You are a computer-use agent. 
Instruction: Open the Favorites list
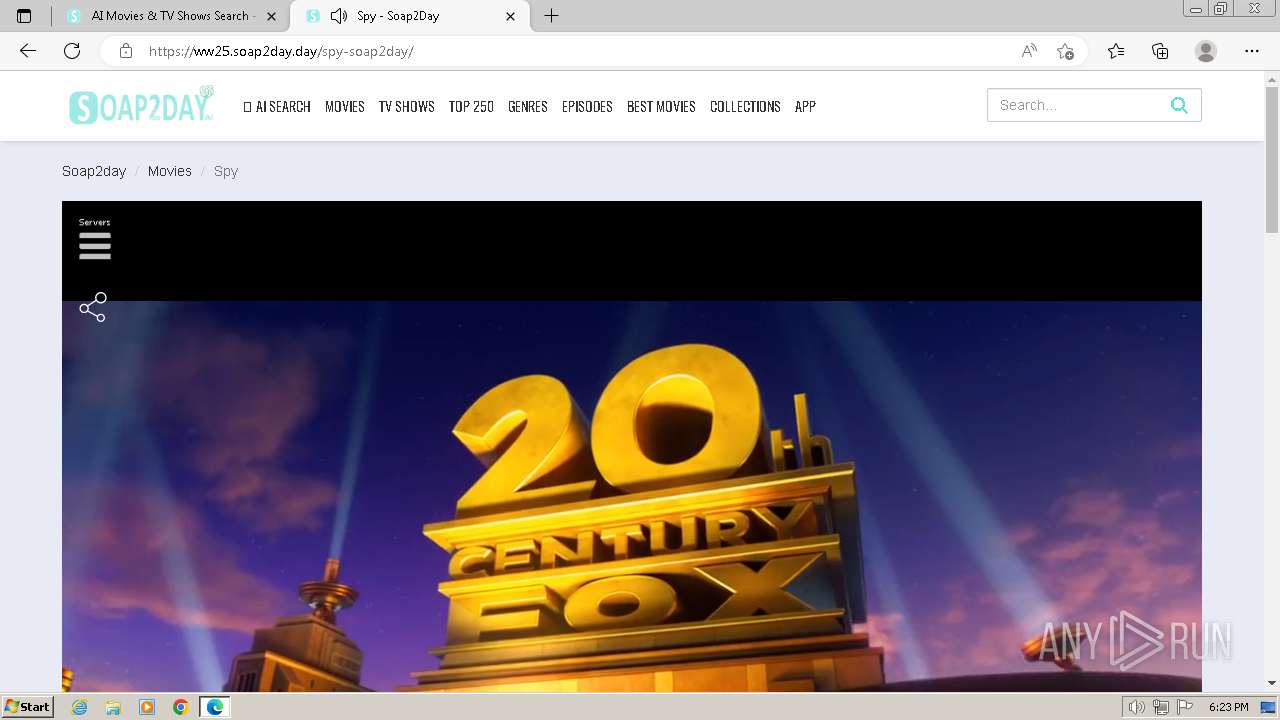(1116, 51)
